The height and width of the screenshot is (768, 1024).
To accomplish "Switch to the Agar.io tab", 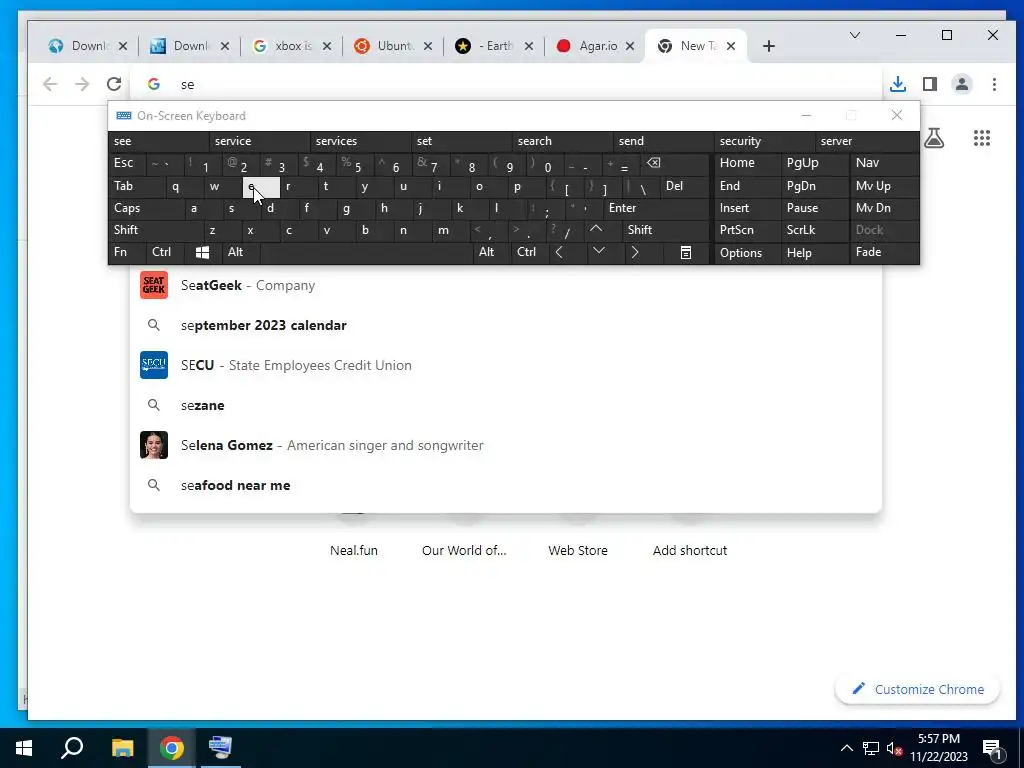I will click(x=597, y=46).
